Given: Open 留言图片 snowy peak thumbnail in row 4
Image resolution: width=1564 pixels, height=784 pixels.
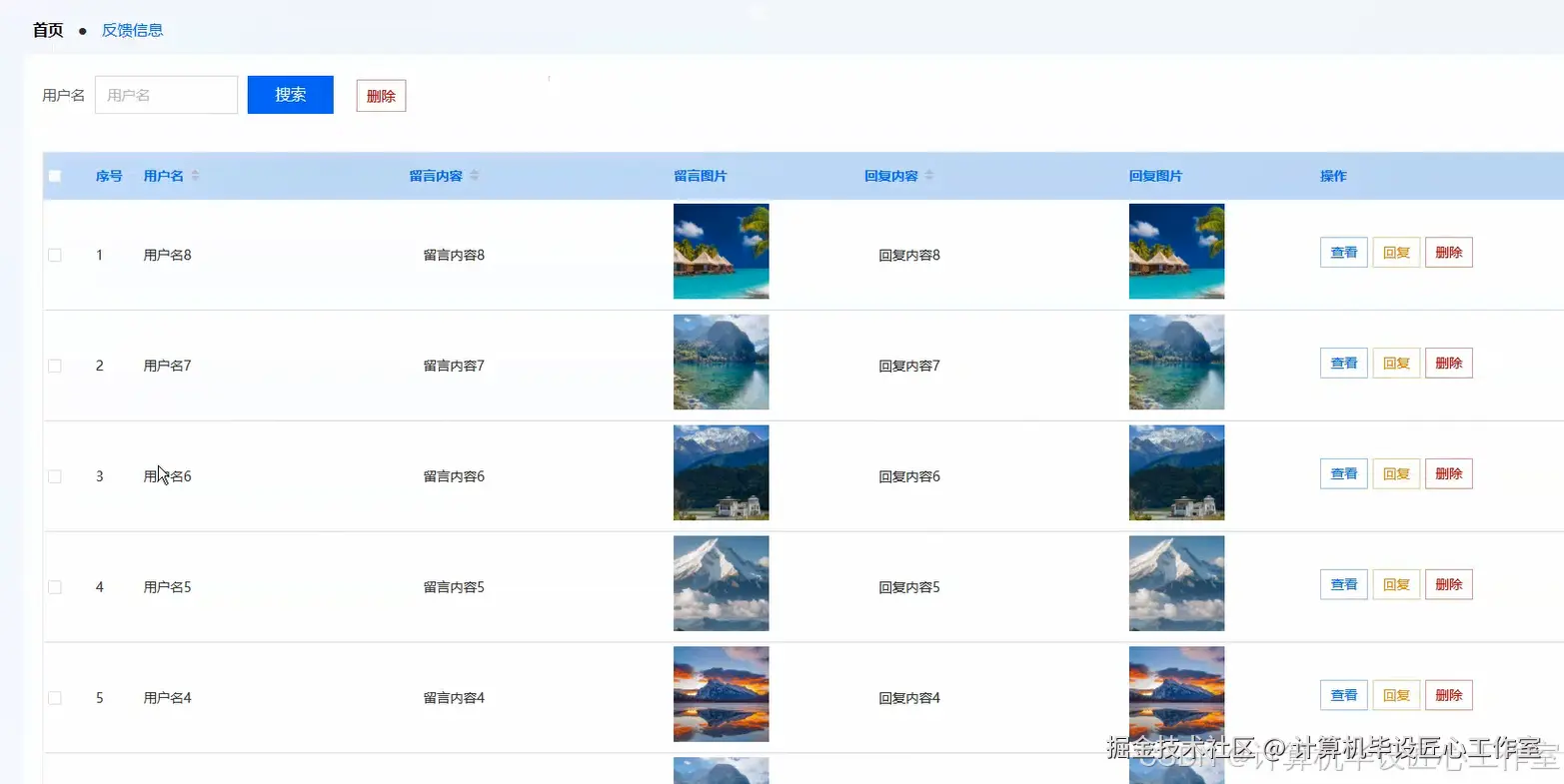Looking at the screenshot, I should coord(722,584).
